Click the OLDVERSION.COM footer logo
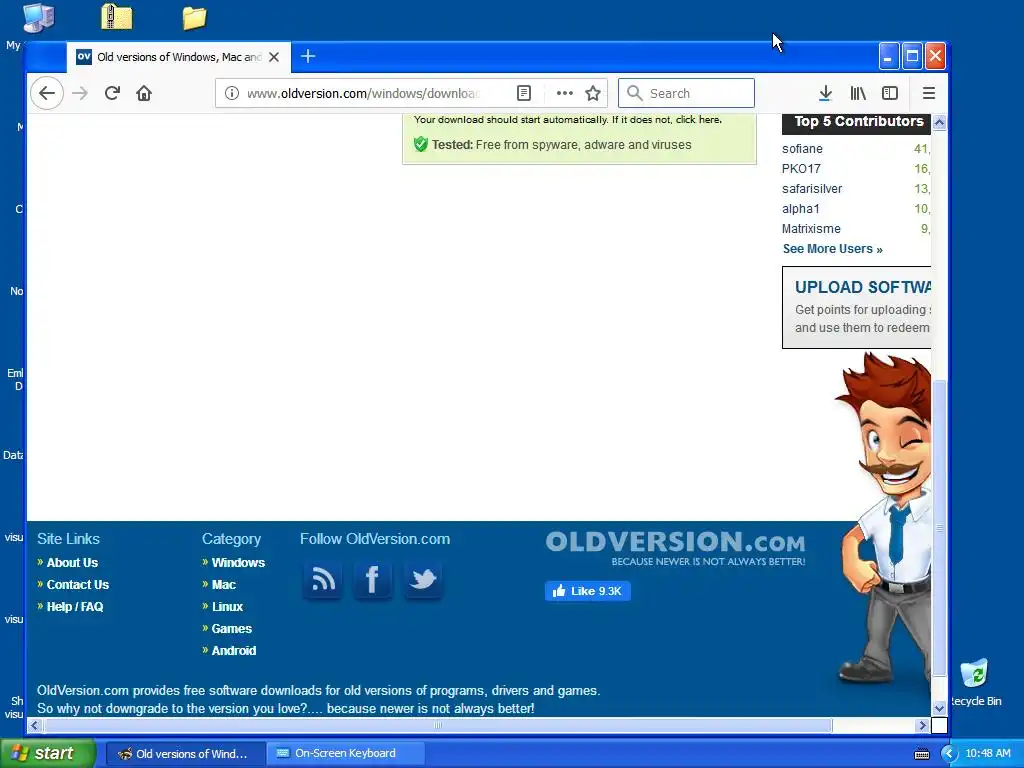Screen dimensions: 1024x768 click(x=675, y=548)
